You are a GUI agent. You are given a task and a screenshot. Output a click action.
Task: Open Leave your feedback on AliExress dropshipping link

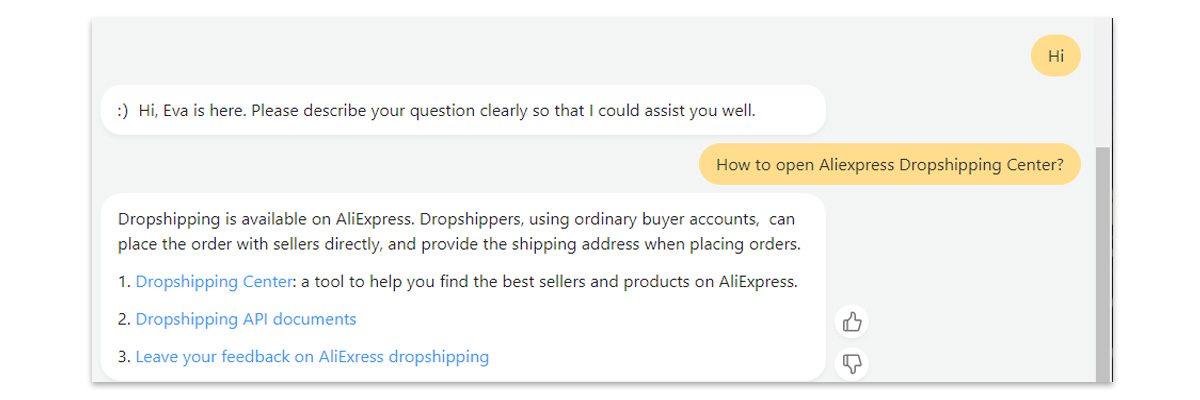[x=312, y=356]
